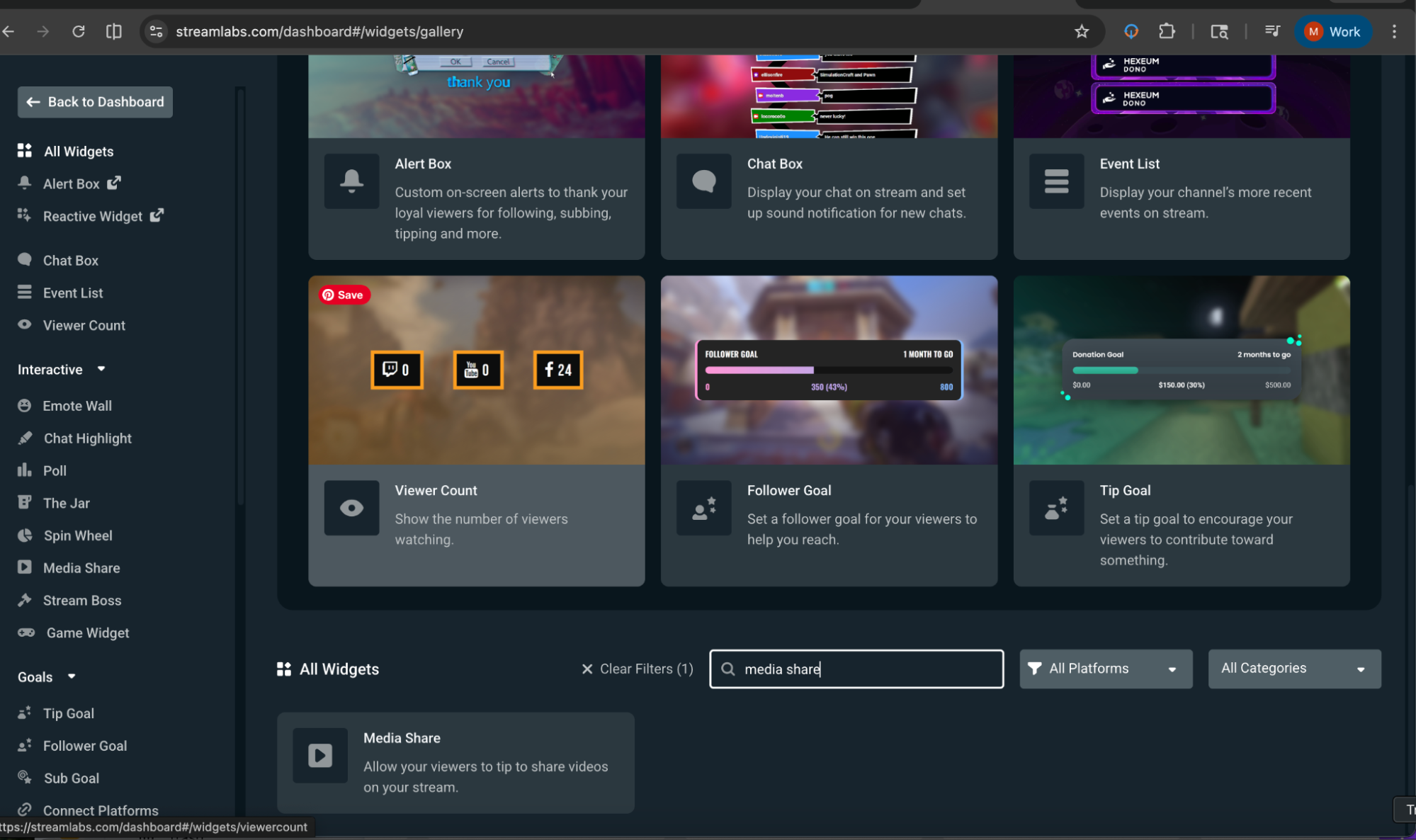Screen dimensions: 1416x840
Task: Open the Stream Boss widget
Action: pos(25,600)
